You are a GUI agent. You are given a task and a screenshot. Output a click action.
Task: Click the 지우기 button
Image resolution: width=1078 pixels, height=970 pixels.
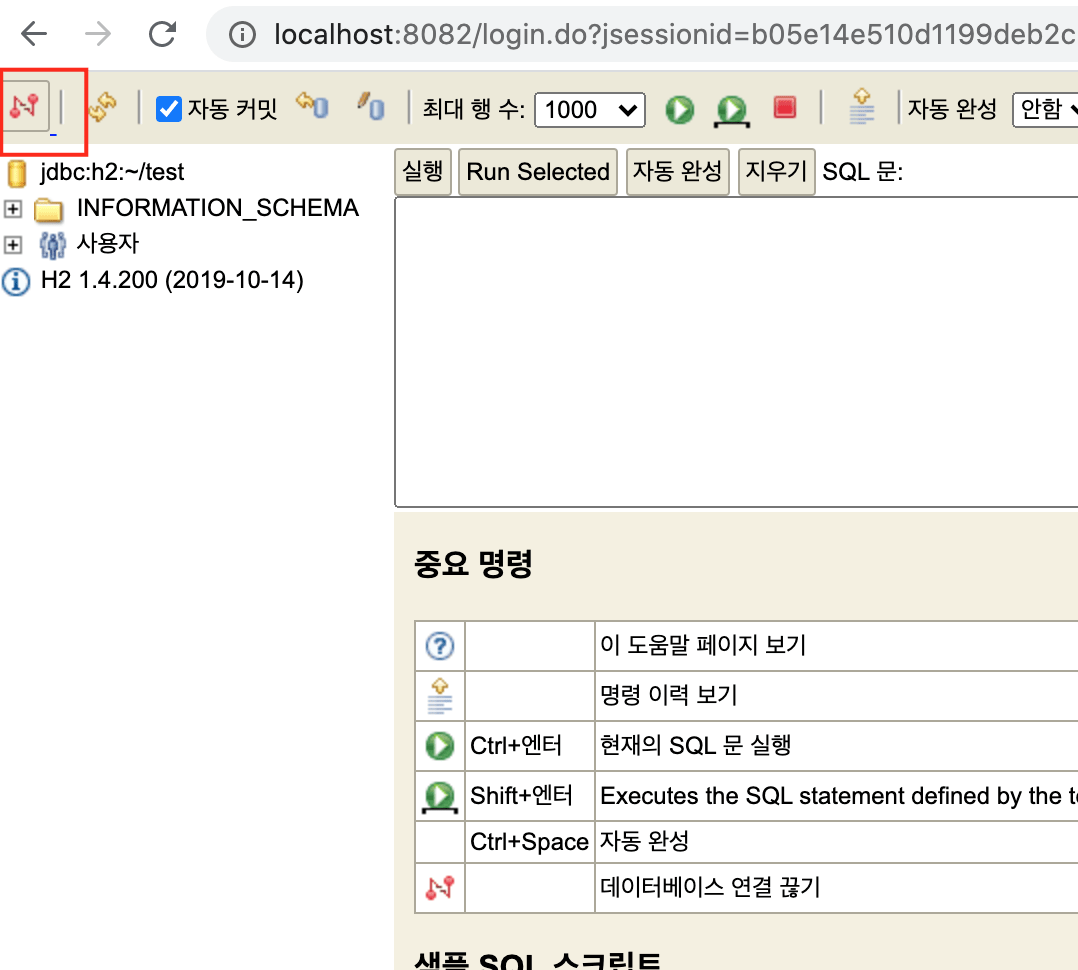coord(777,172)
